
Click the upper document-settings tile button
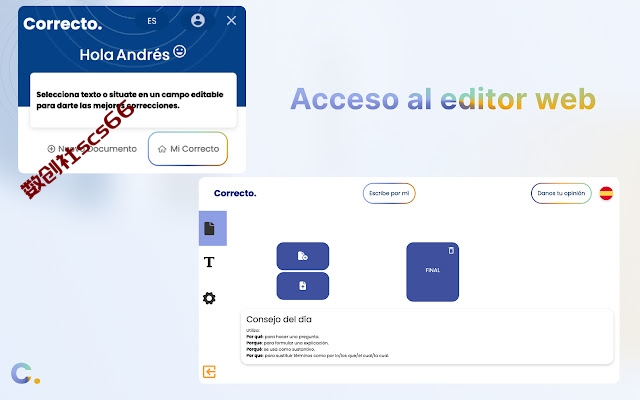point(303,256)
